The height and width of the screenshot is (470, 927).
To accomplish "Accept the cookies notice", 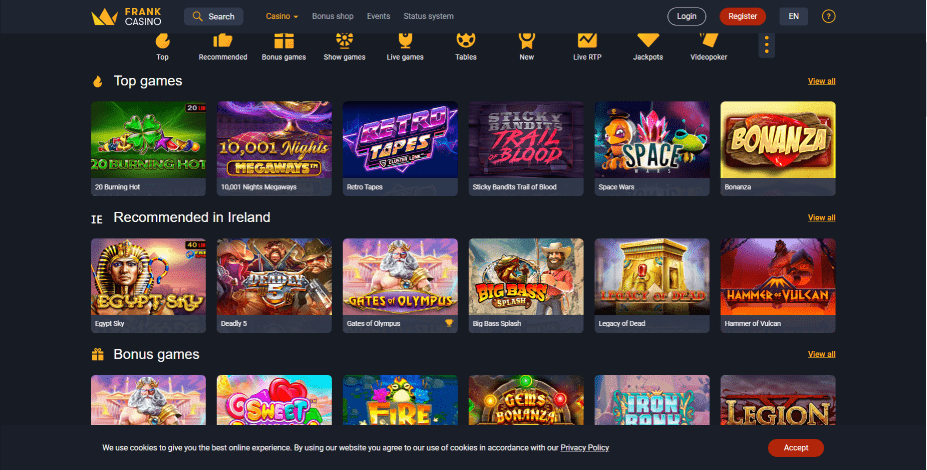I will (796, 448).
